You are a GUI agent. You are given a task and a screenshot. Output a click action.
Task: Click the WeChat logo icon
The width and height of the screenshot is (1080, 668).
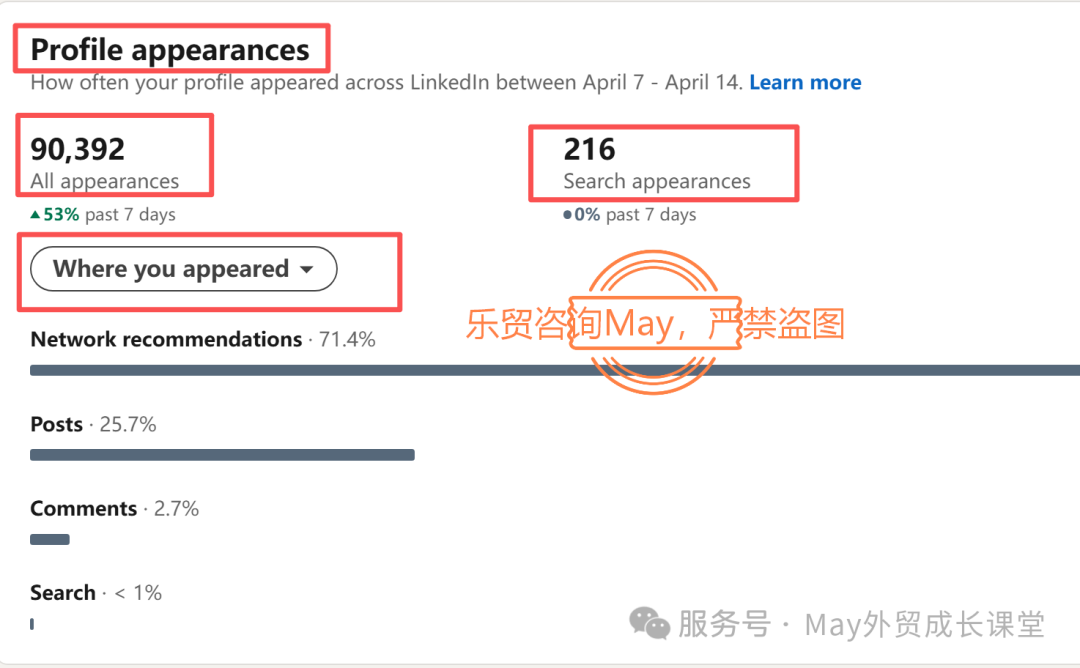[649, 625]
